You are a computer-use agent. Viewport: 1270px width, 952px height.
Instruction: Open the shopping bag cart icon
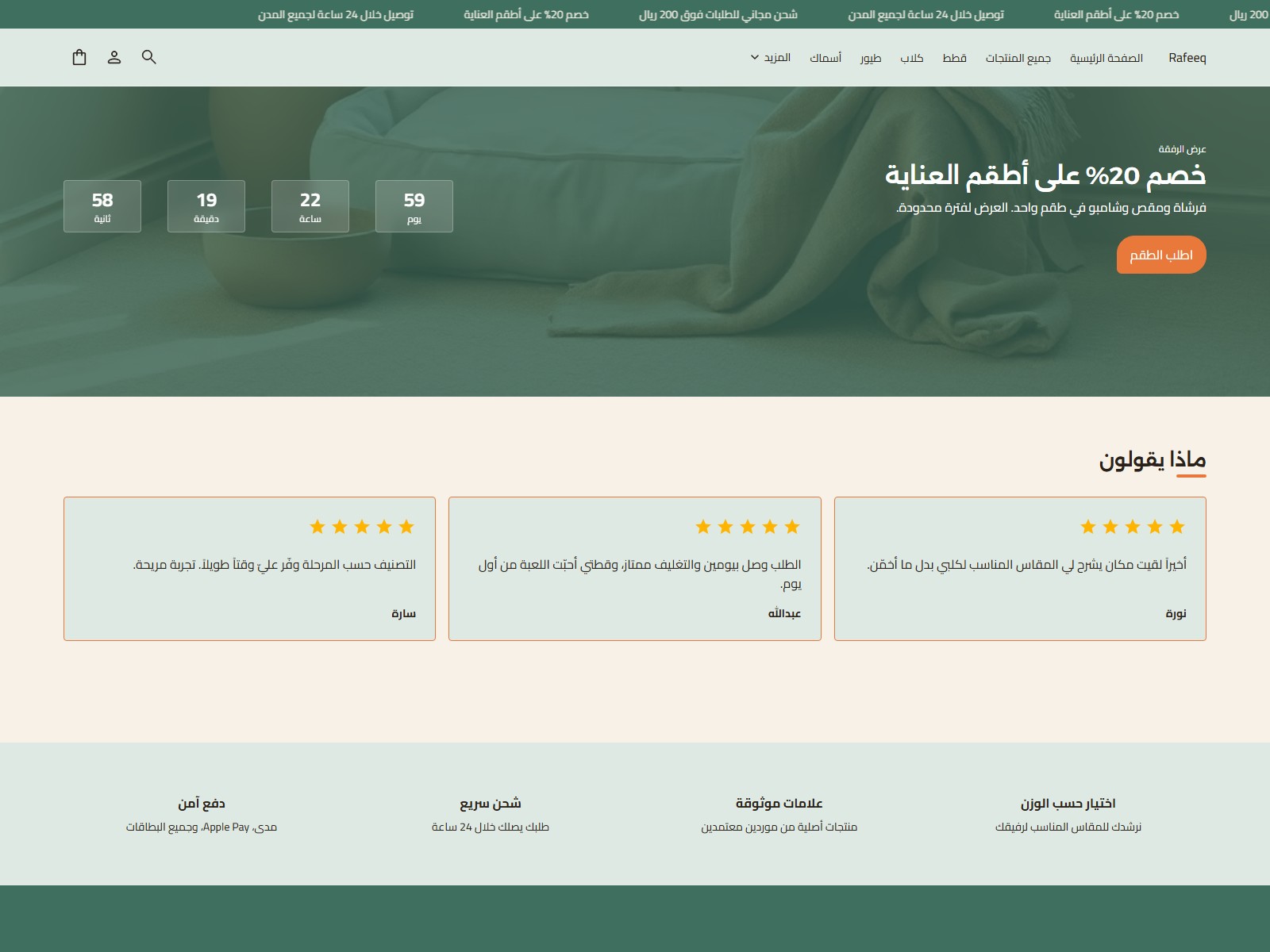tap(79, 57)
